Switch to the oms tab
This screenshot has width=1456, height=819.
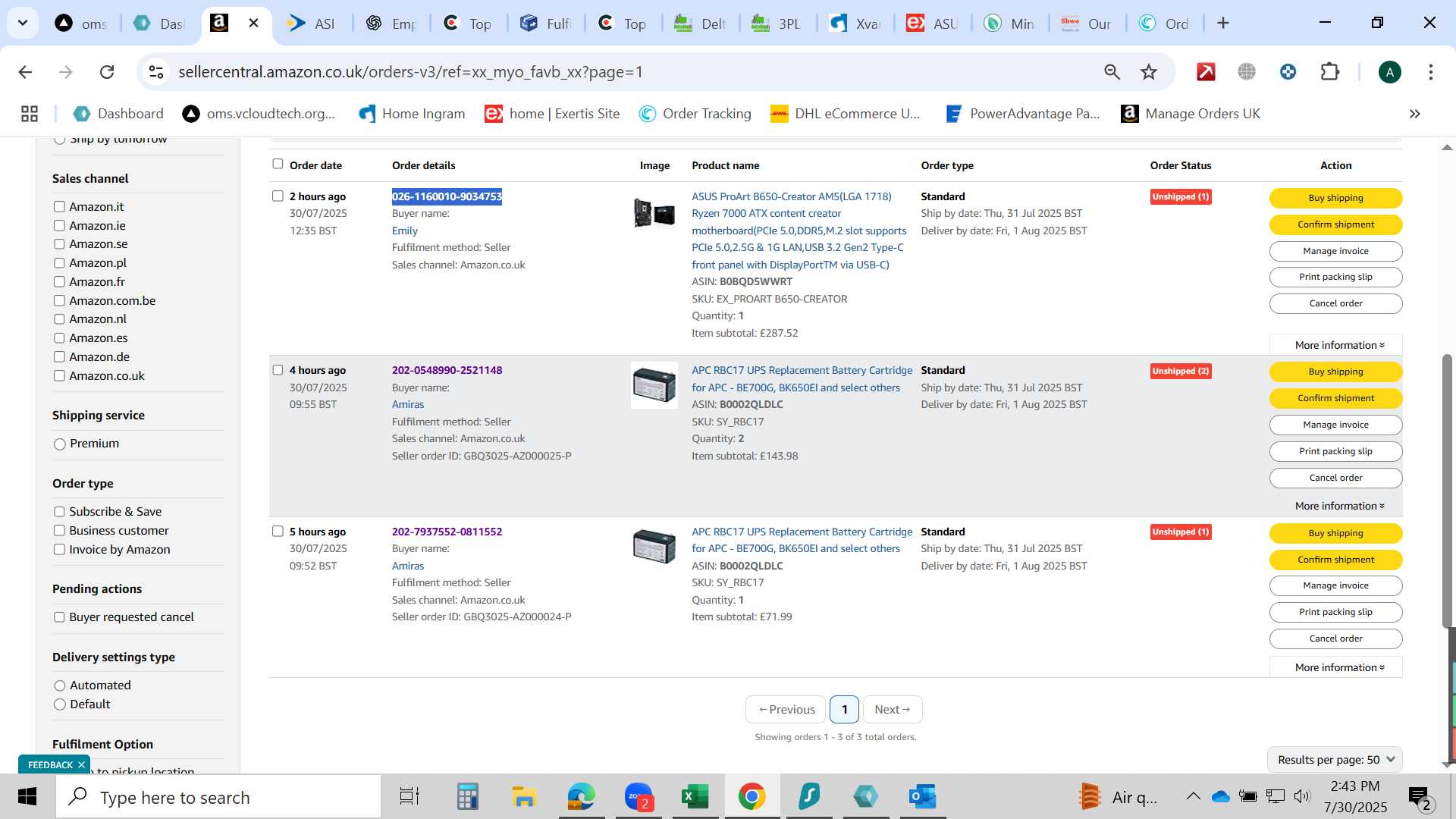81,24
